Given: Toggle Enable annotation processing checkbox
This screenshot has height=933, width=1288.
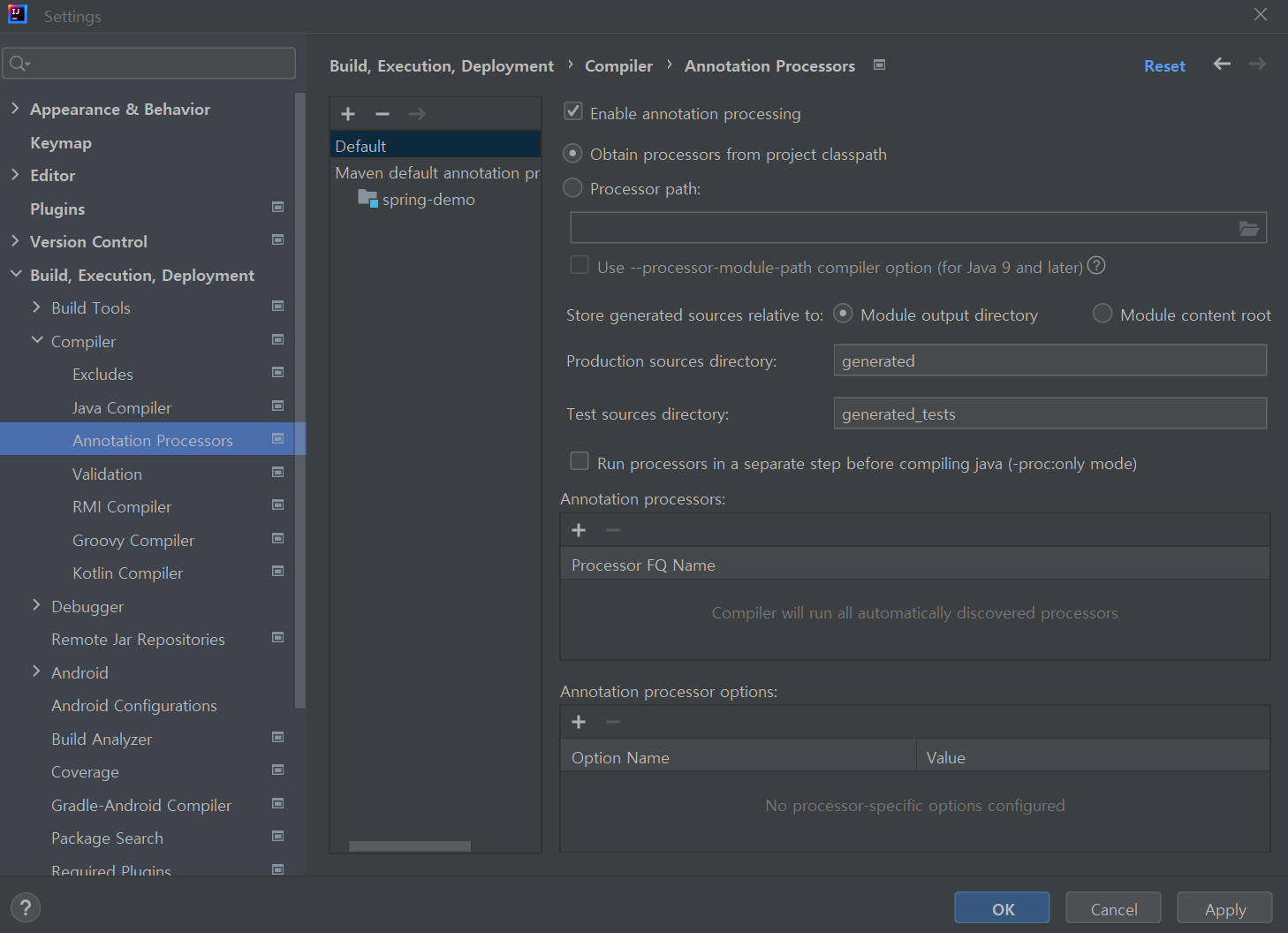Looking at the screenshot, I should [573, 111].
